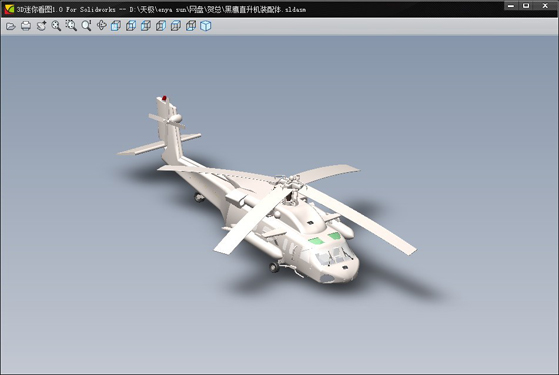Switch to Left view cube icon
The height and width of the screenshot is (375, 559).
pyautogui.click(x=146, y=26)
